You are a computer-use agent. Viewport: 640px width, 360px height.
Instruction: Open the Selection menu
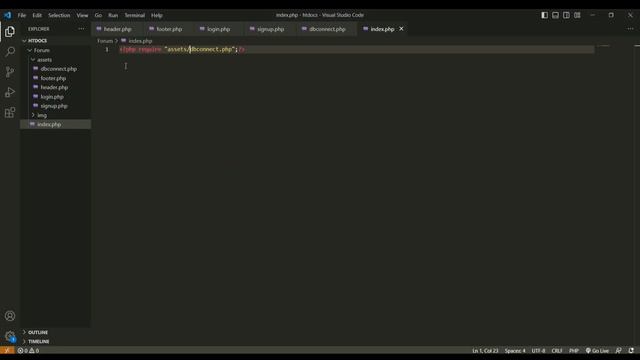(x=59, y=15)
